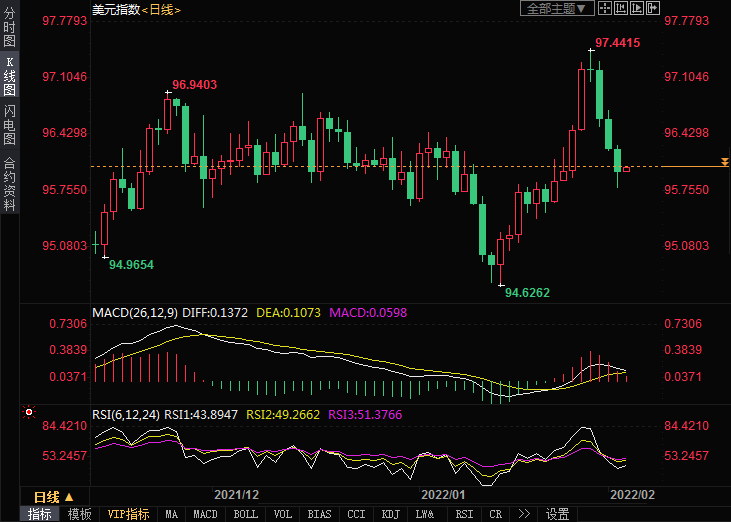Image resolution: width=731 pixels, height=522 pixels.
Task: Click the small red circle RSI panel icon
Action: (x=28, y=412)
